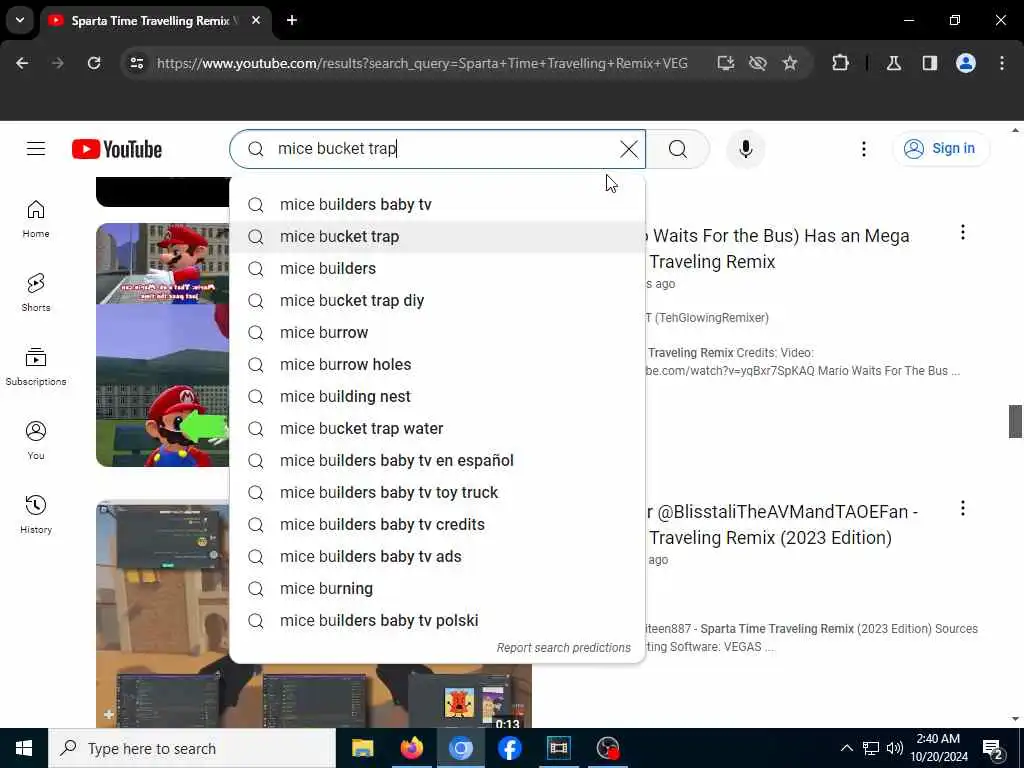Open the YouTube guide hamburger menu

pyautogui.click(x=36, y=149)
